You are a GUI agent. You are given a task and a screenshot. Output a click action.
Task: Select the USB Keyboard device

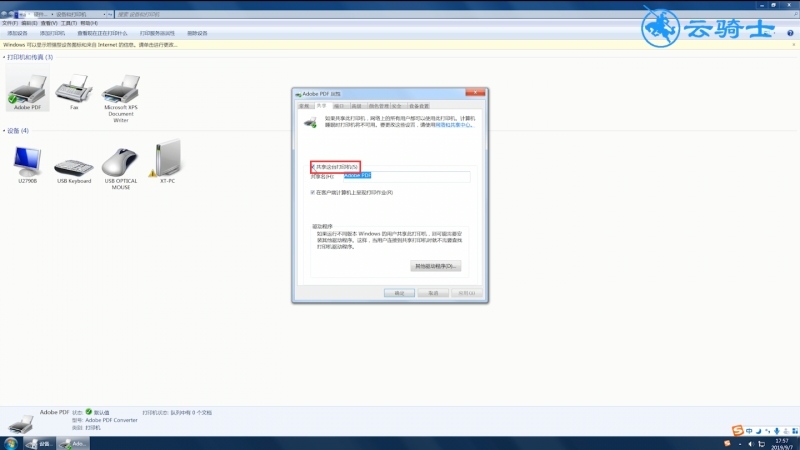(74, 168)
